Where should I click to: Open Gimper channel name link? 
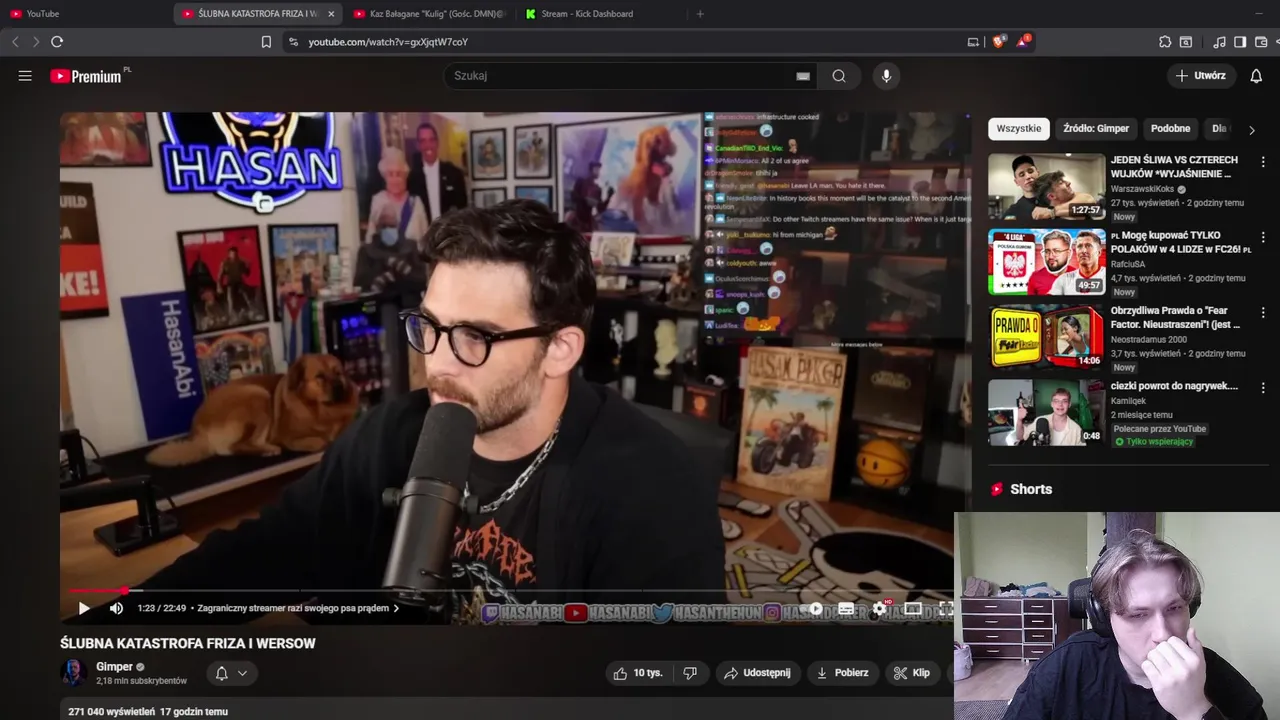click(114, 667)
